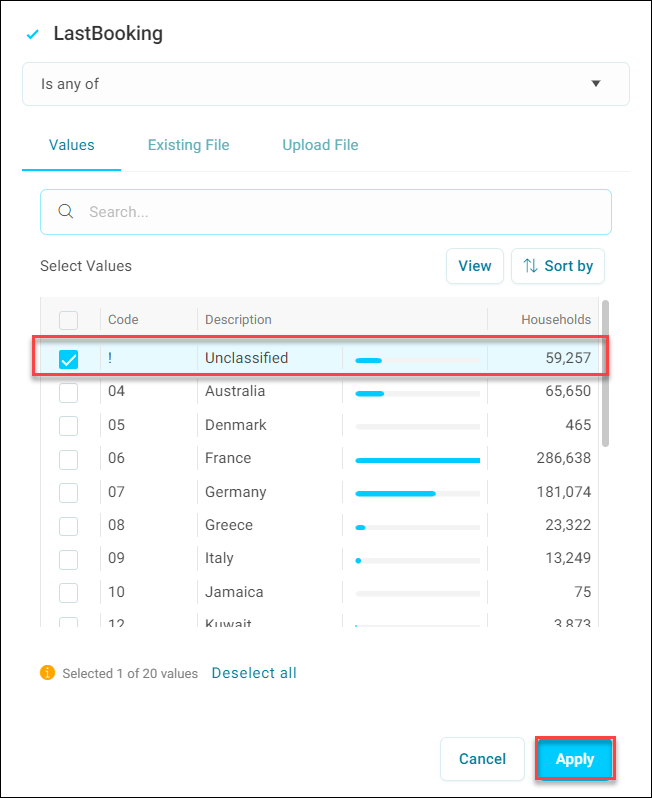Image resolution: width=652 pixels, height=798 pixels.
Task: Click the Households column header
Action: [x=556, y=320]
